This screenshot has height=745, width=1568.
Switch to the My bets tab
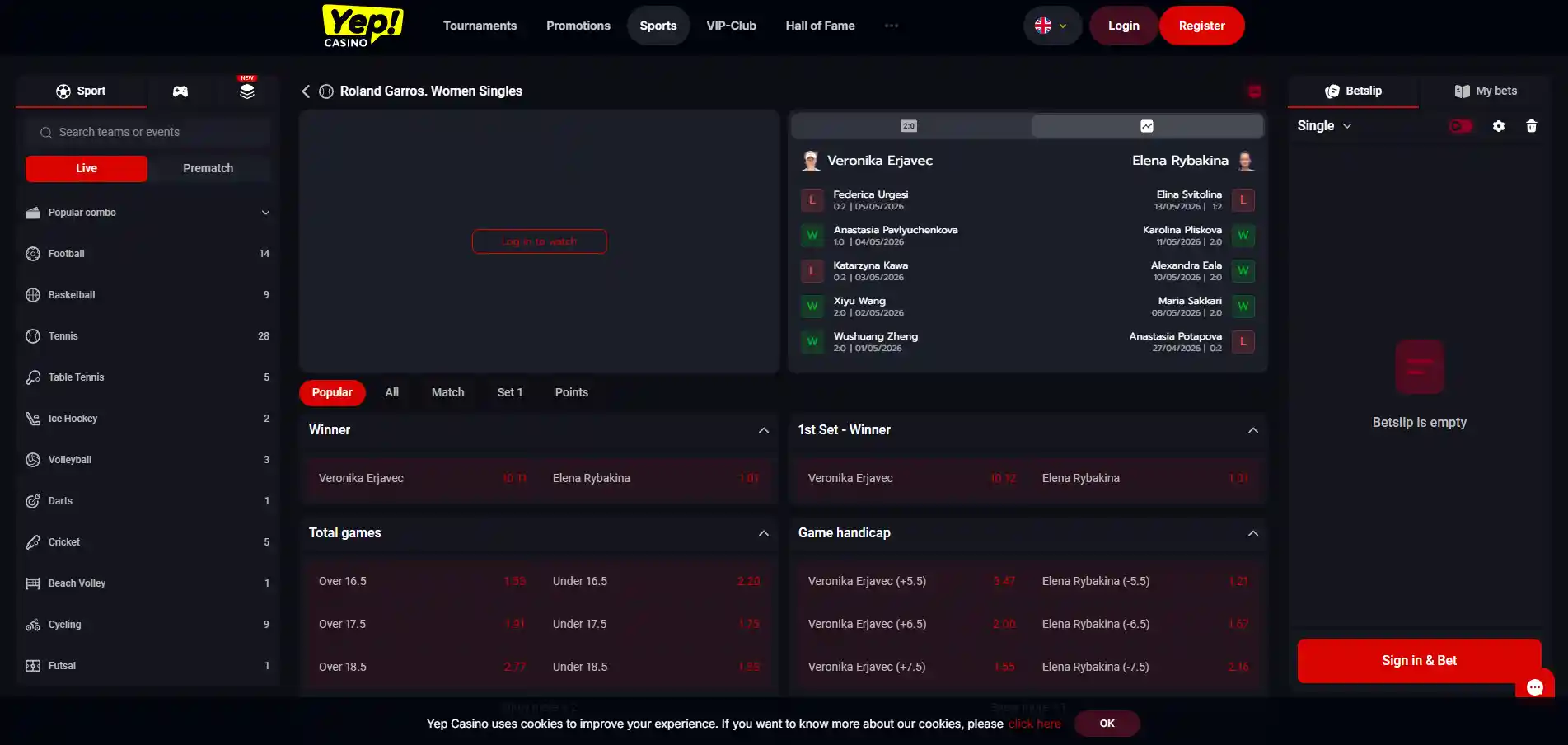click(1486, 91)
